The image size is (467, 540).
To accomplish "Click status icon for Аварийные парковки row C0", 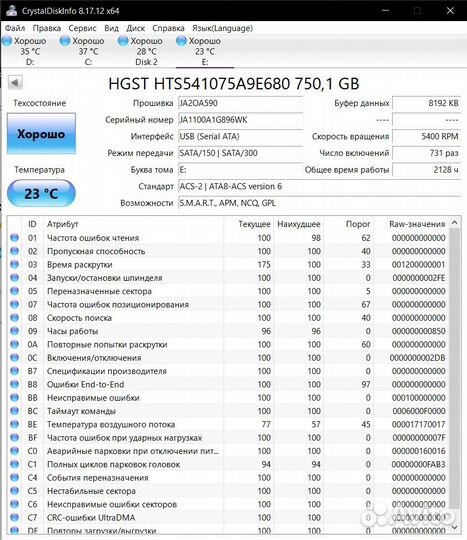I will pos(14,451).
